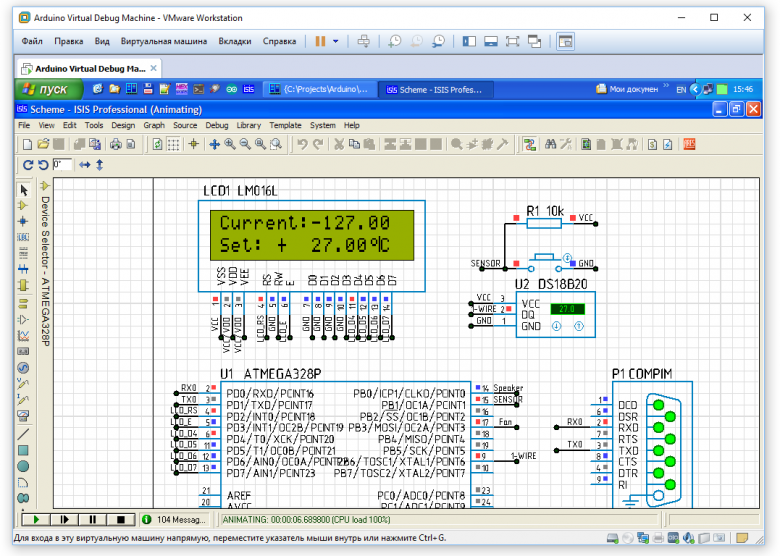780x556 pixels.
Task: Decrease DS18B20 temperature down arrow
Action: pyautogui.click(x=556, y=326)
